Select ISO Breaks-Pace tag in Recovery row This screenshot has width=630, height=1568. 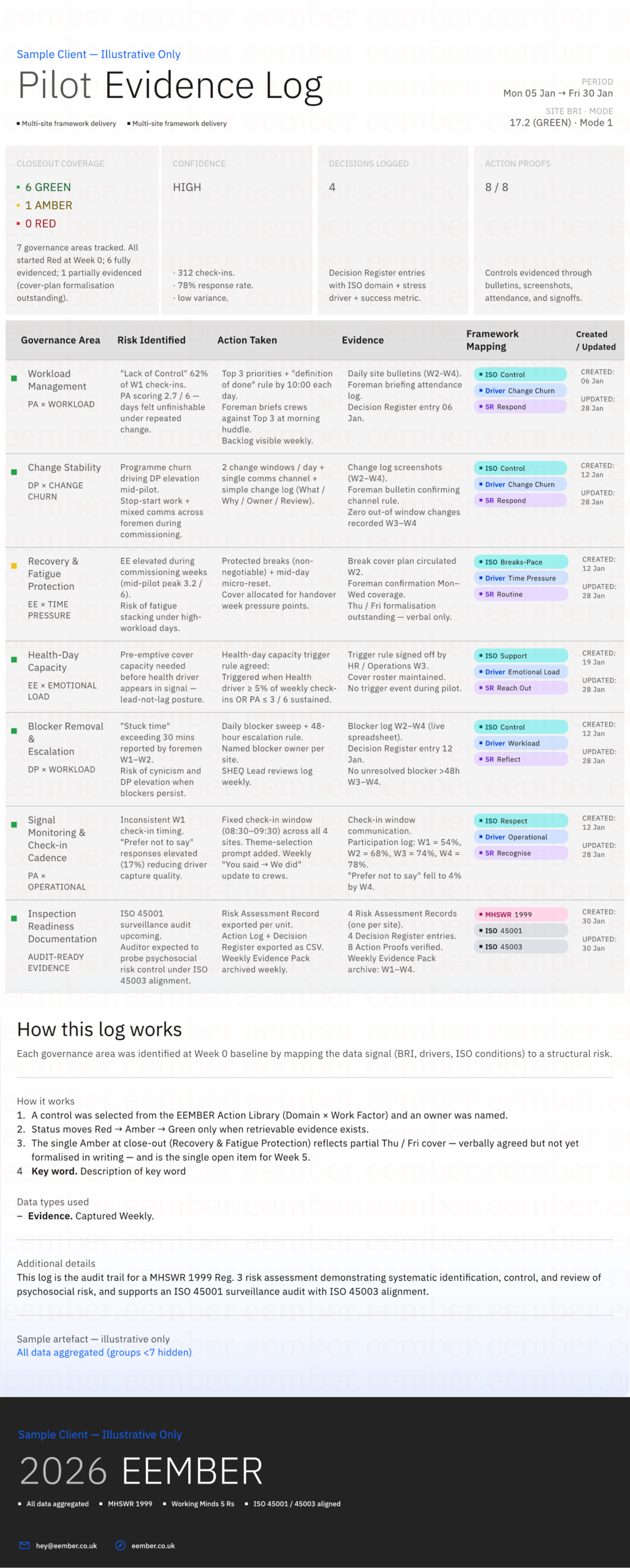click(520, 562)
